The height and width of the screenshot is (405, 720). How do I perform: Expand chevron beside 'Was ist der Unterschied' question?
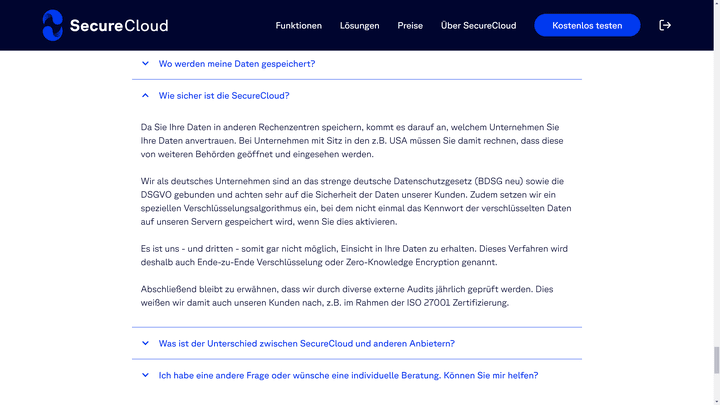pyautogui.click(x=145, y=343)
